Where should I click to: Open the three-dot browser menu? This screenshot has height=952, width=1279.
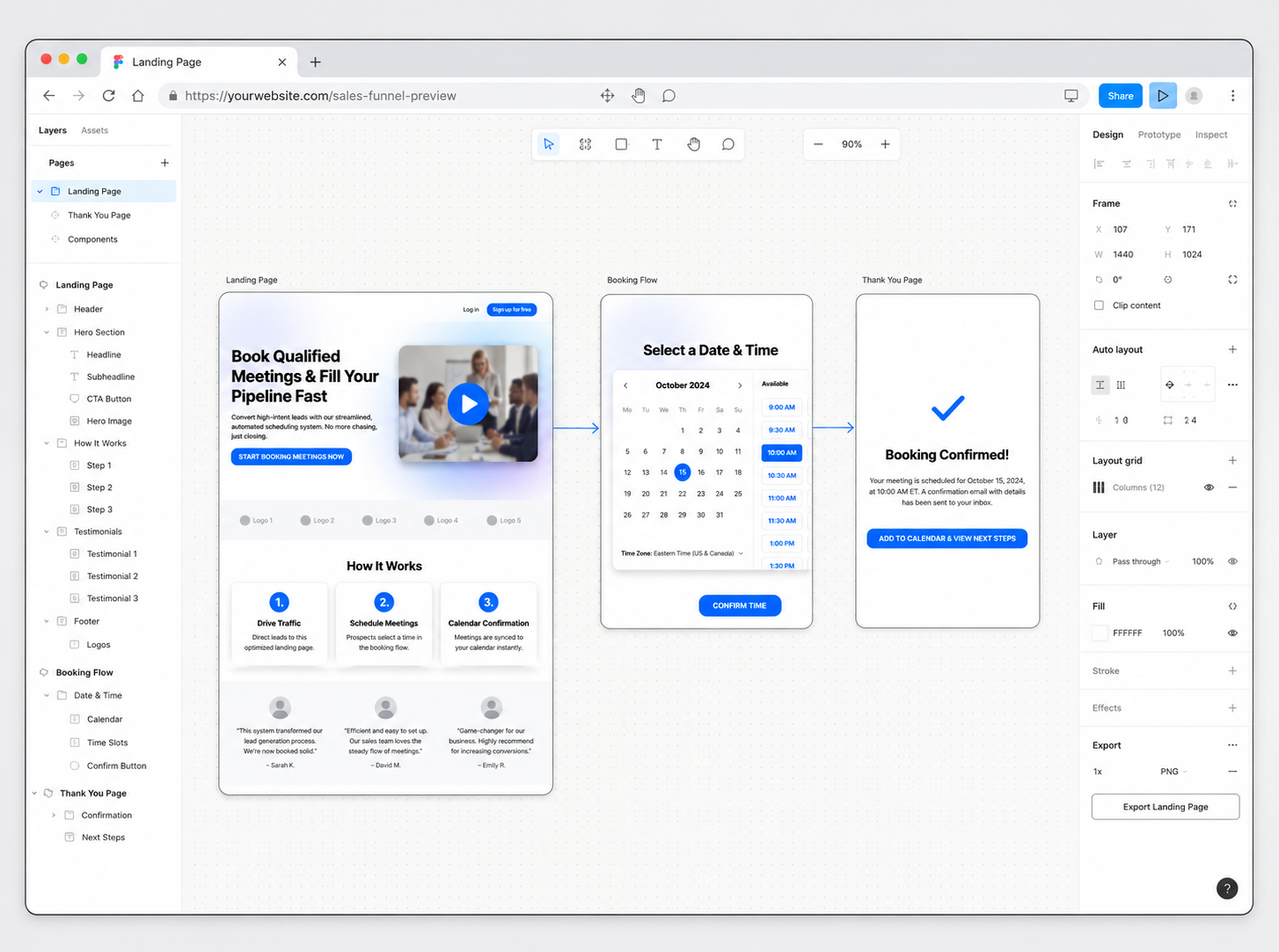pos(1232,96)
